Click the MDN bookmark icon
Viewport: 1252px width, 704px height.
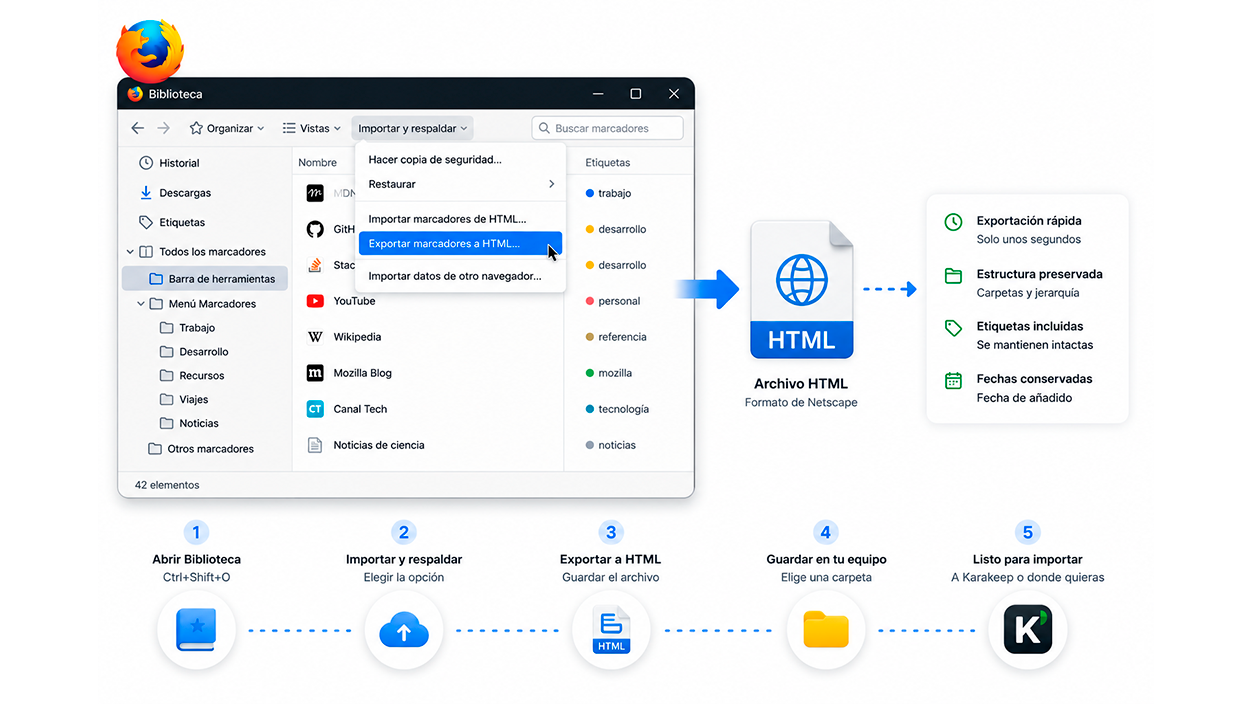pos(315,193)
